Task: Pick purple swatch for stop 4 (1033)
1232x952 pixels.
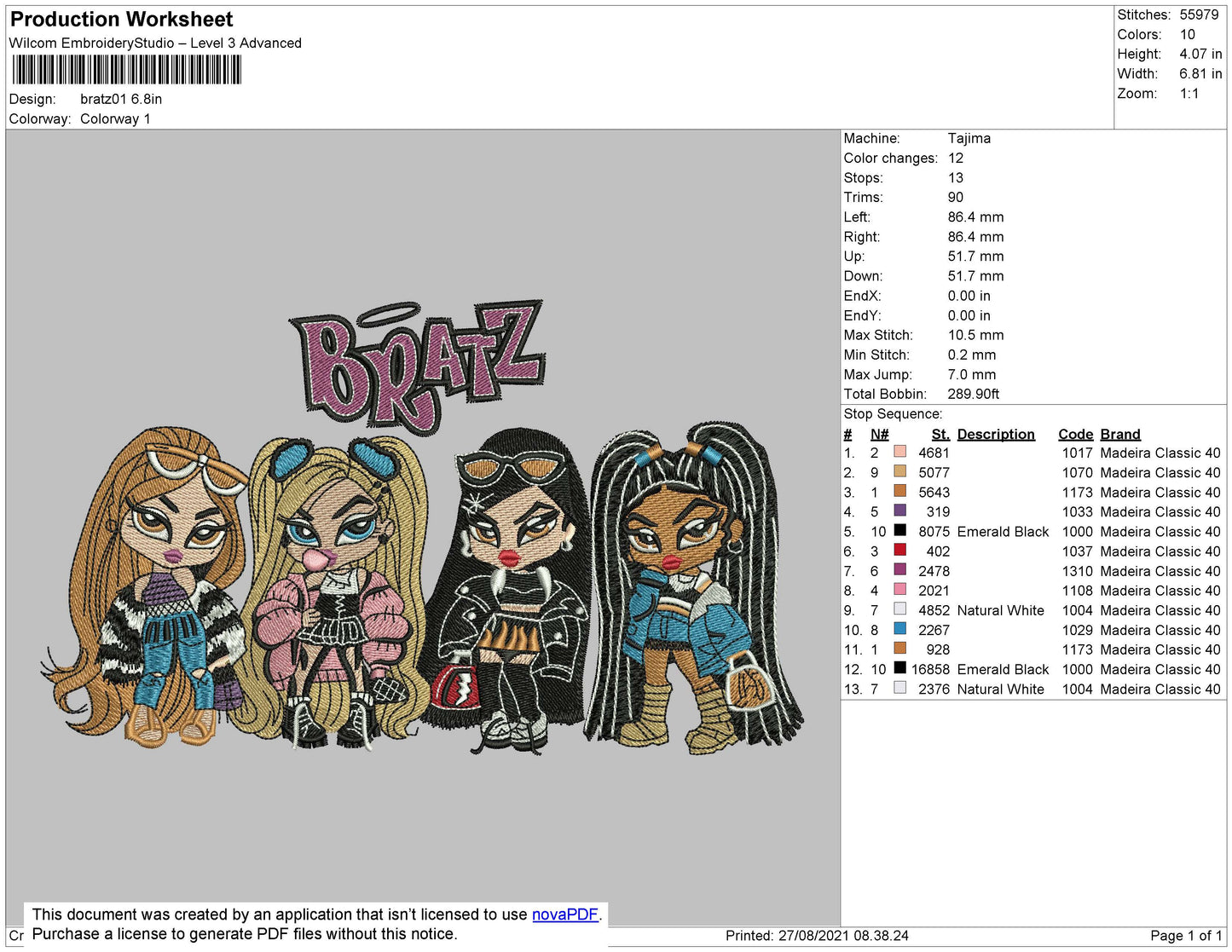Action: click(x=899, y=511)
